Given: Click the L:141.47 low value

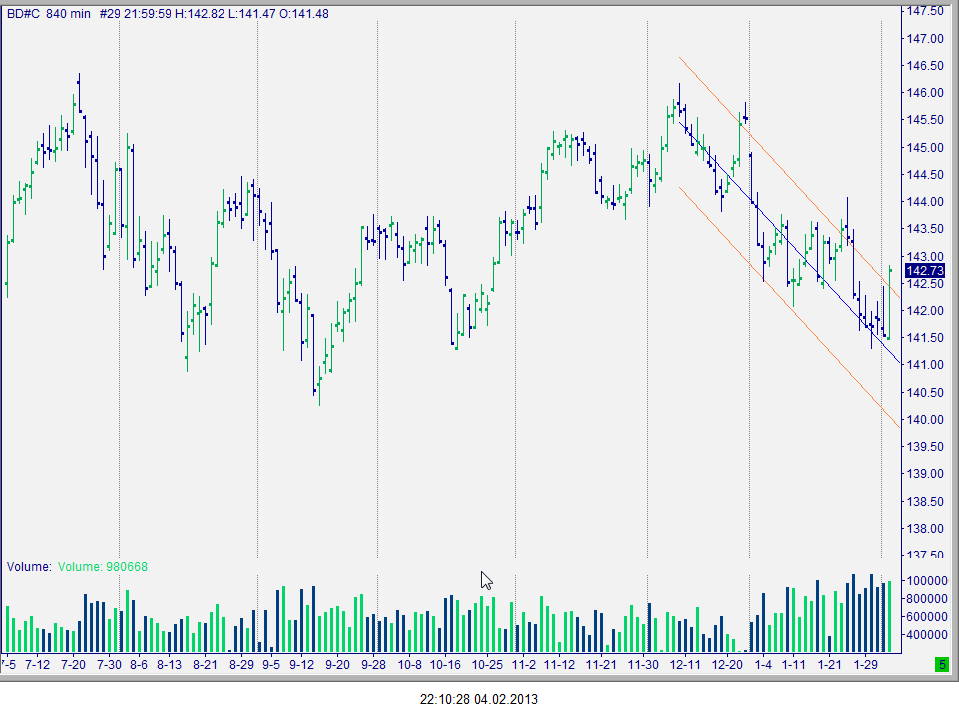Looking at the screenshot, I should pos(251,13).
